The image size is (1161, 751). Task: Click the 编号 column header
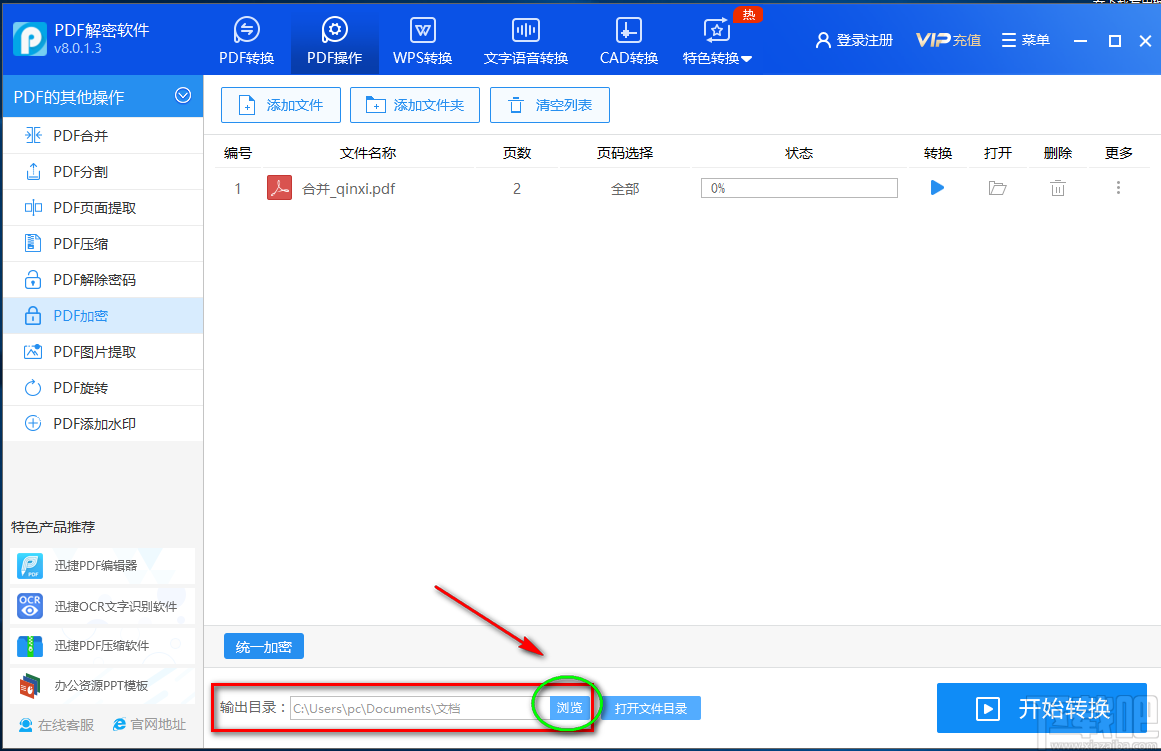238,153
